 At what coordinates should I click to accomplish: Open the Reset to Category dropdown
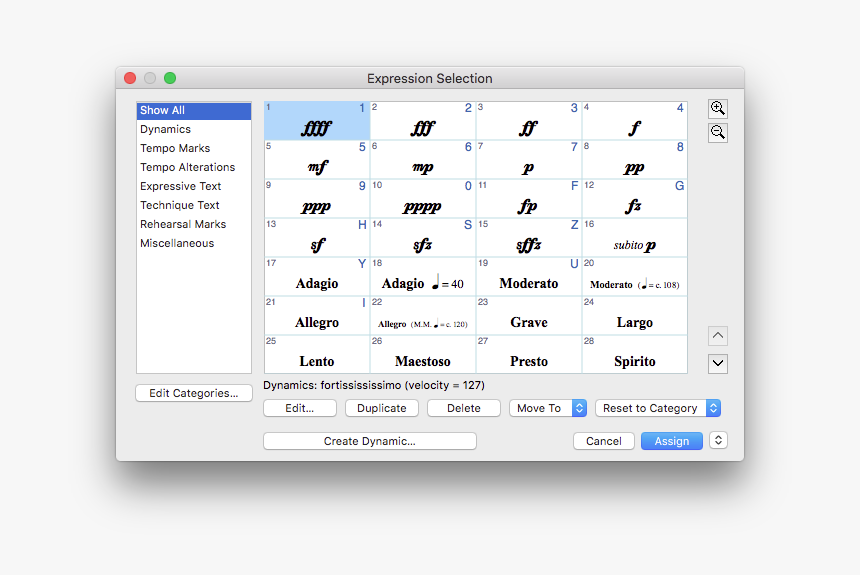pyautogui.click(x=658, y=408)
